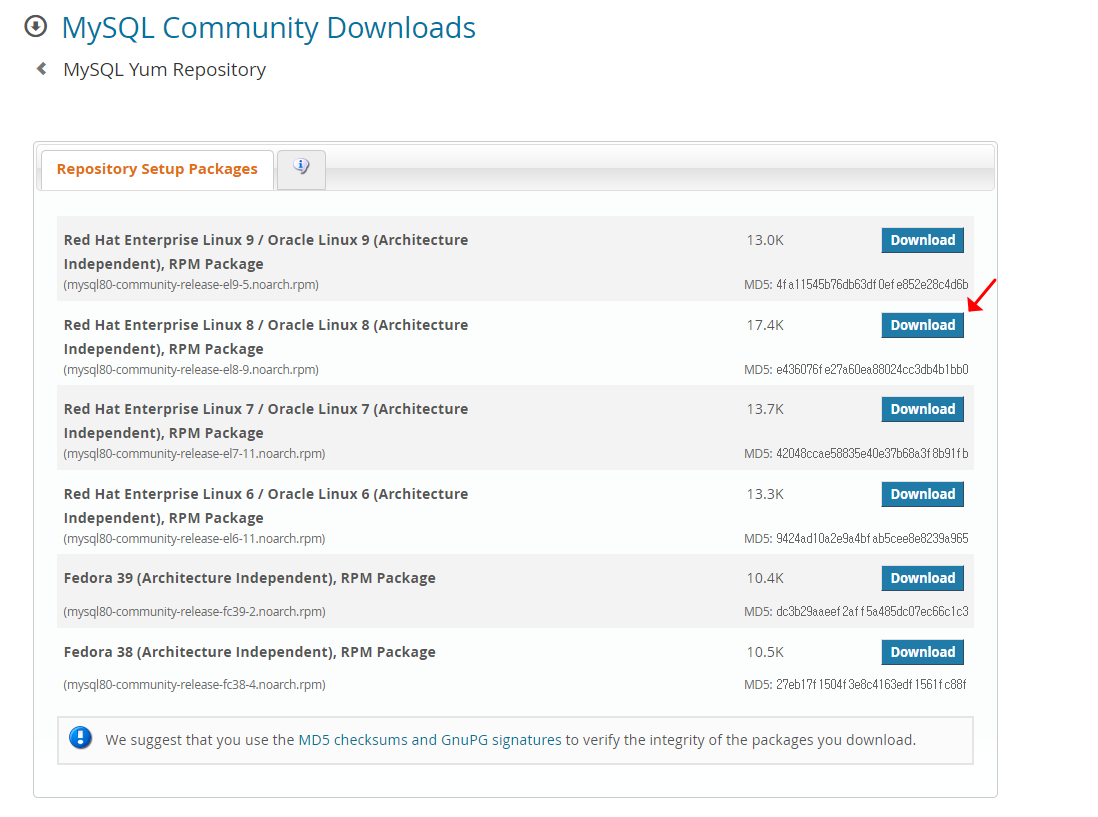Click the Red Hat Enterprise Linux 8 package title
The image size is (1098, 817).
pos(265,337)
